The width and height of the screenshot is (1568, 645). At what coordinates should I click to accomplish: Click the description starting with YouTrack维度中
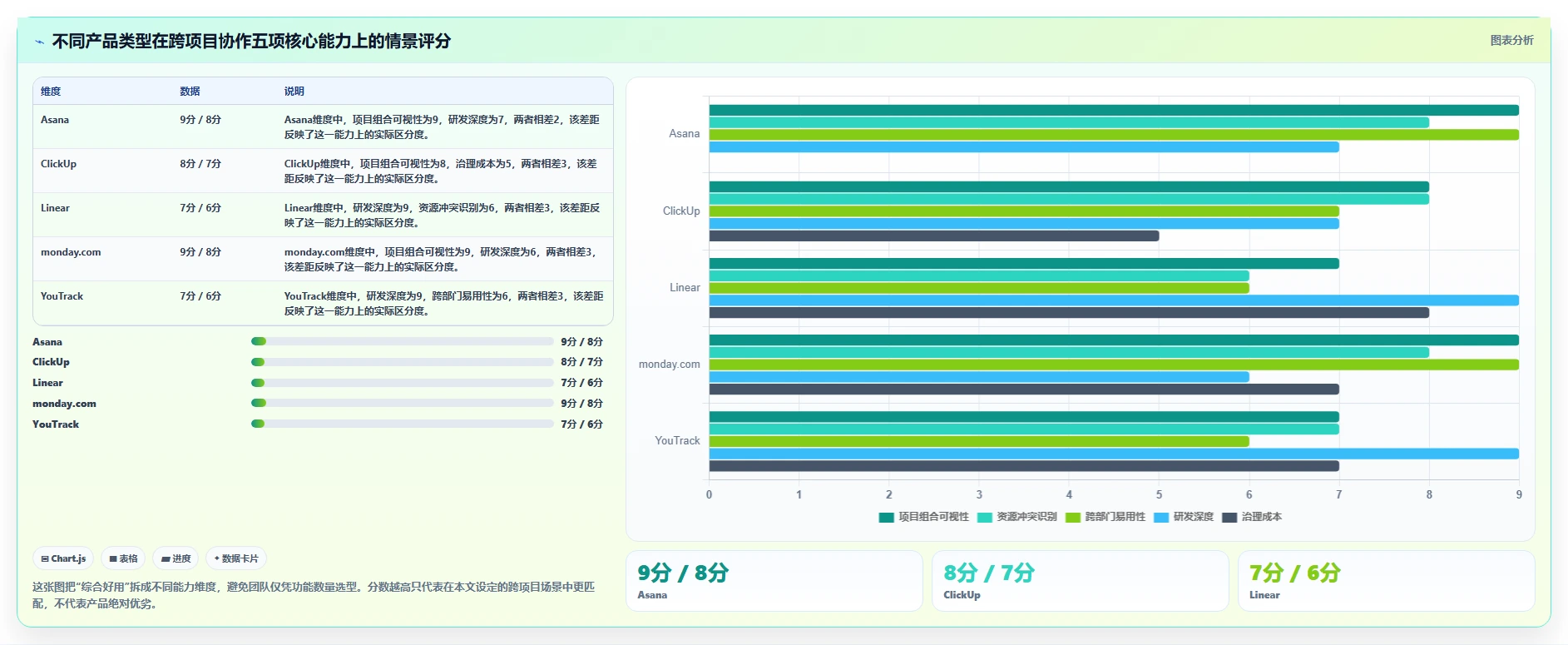click(x=444, y=303)
